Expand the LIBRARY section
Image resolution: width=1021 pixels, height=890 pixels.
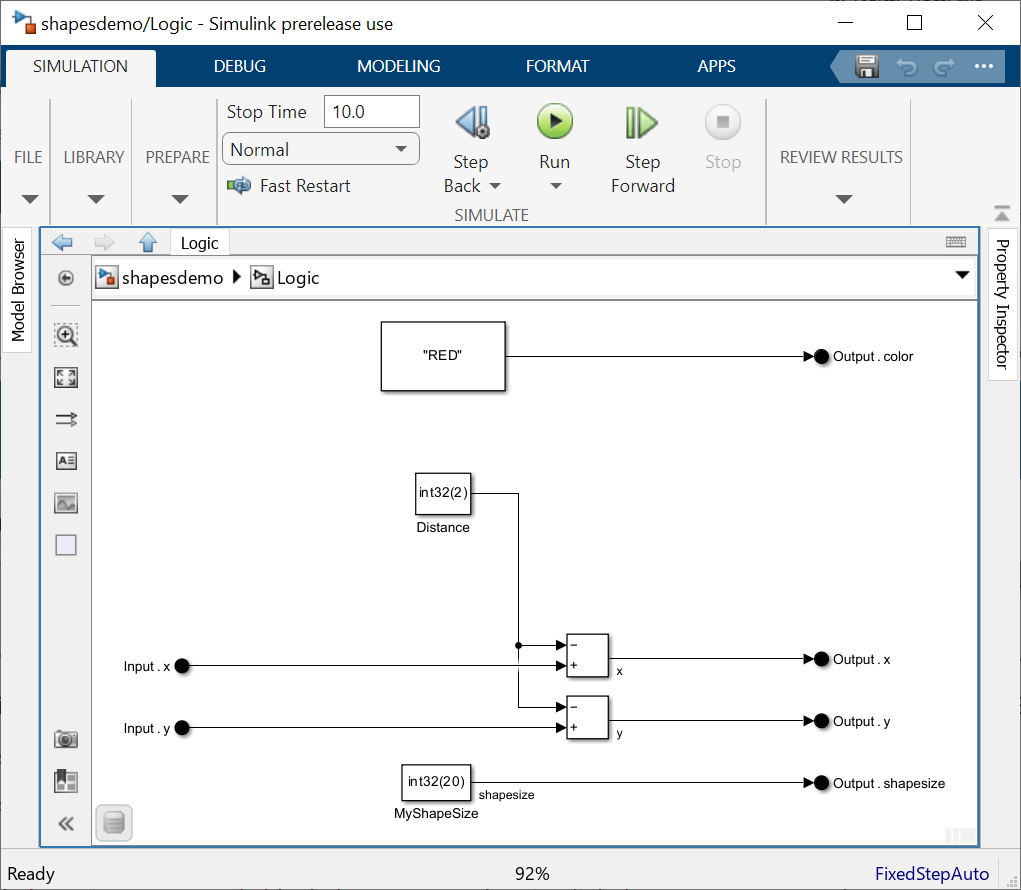(x=96, y=199)
